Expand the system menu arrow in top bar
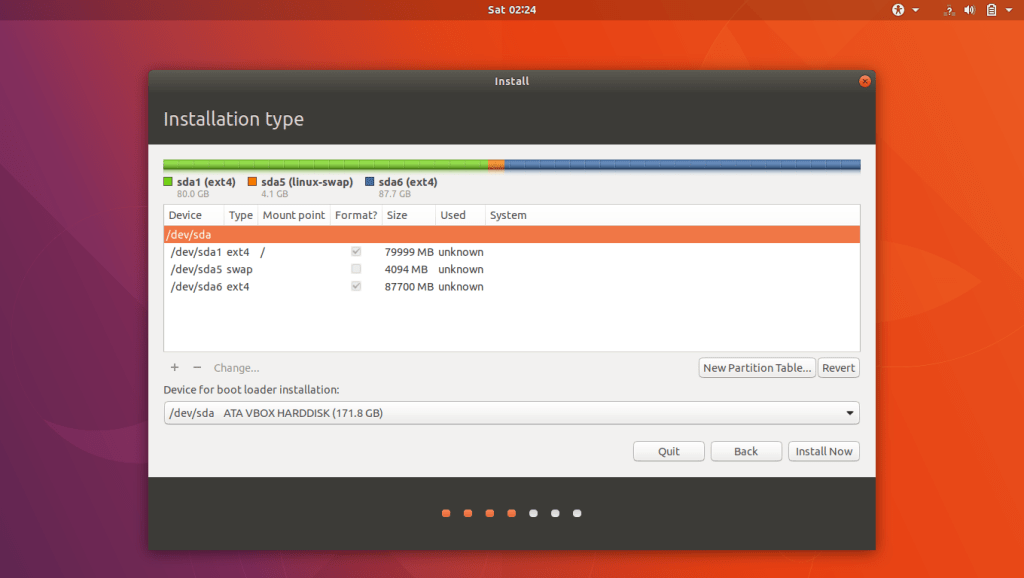The width and height of the screenshot is (1024, 578). point(1008,10)
